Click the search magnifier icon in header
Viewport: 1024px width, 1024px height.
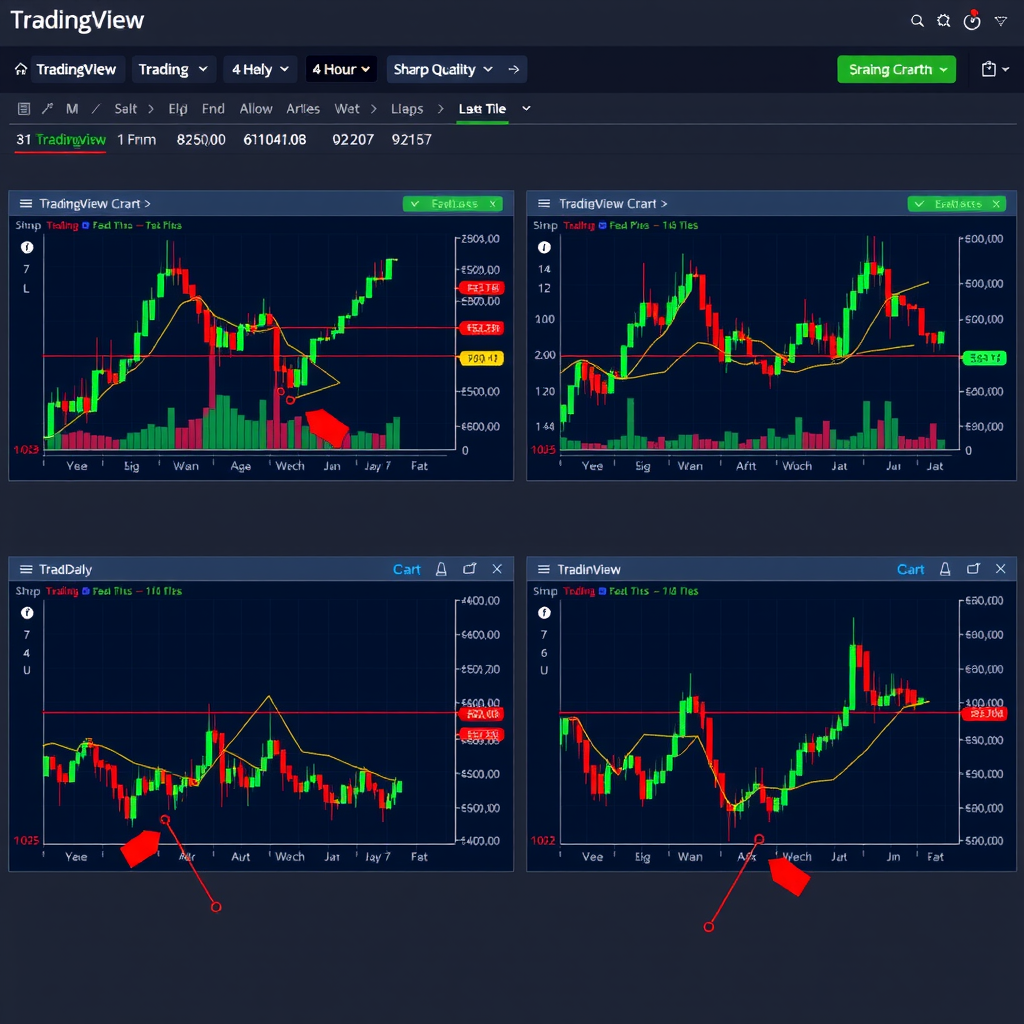tap(917, 21)
